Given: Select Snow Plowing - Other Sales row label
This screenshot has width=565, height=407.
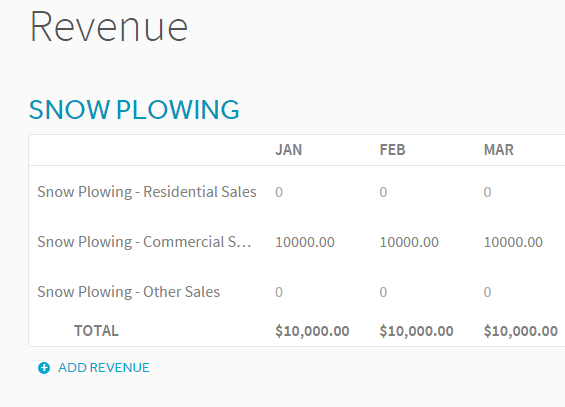Looking at the screenshot, I should (x=128, y=292).
